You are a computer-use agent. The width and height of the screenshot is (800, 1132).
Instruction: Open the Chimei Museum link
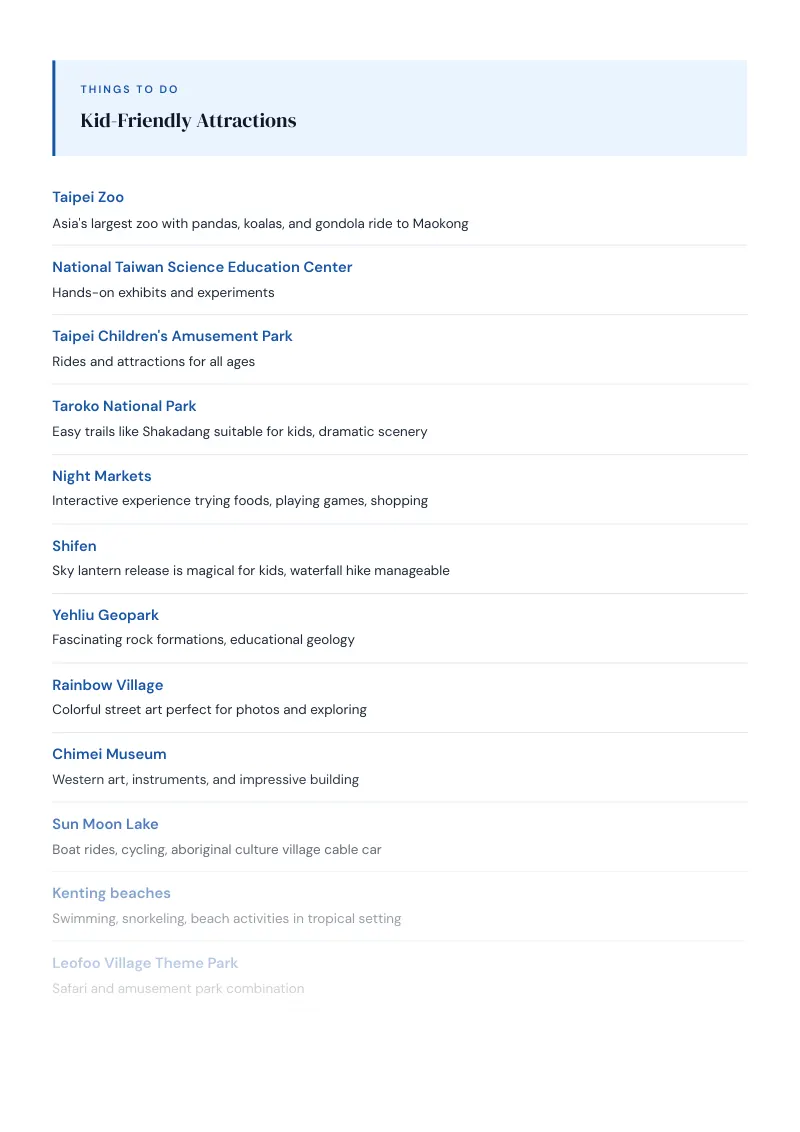point(109,754)
